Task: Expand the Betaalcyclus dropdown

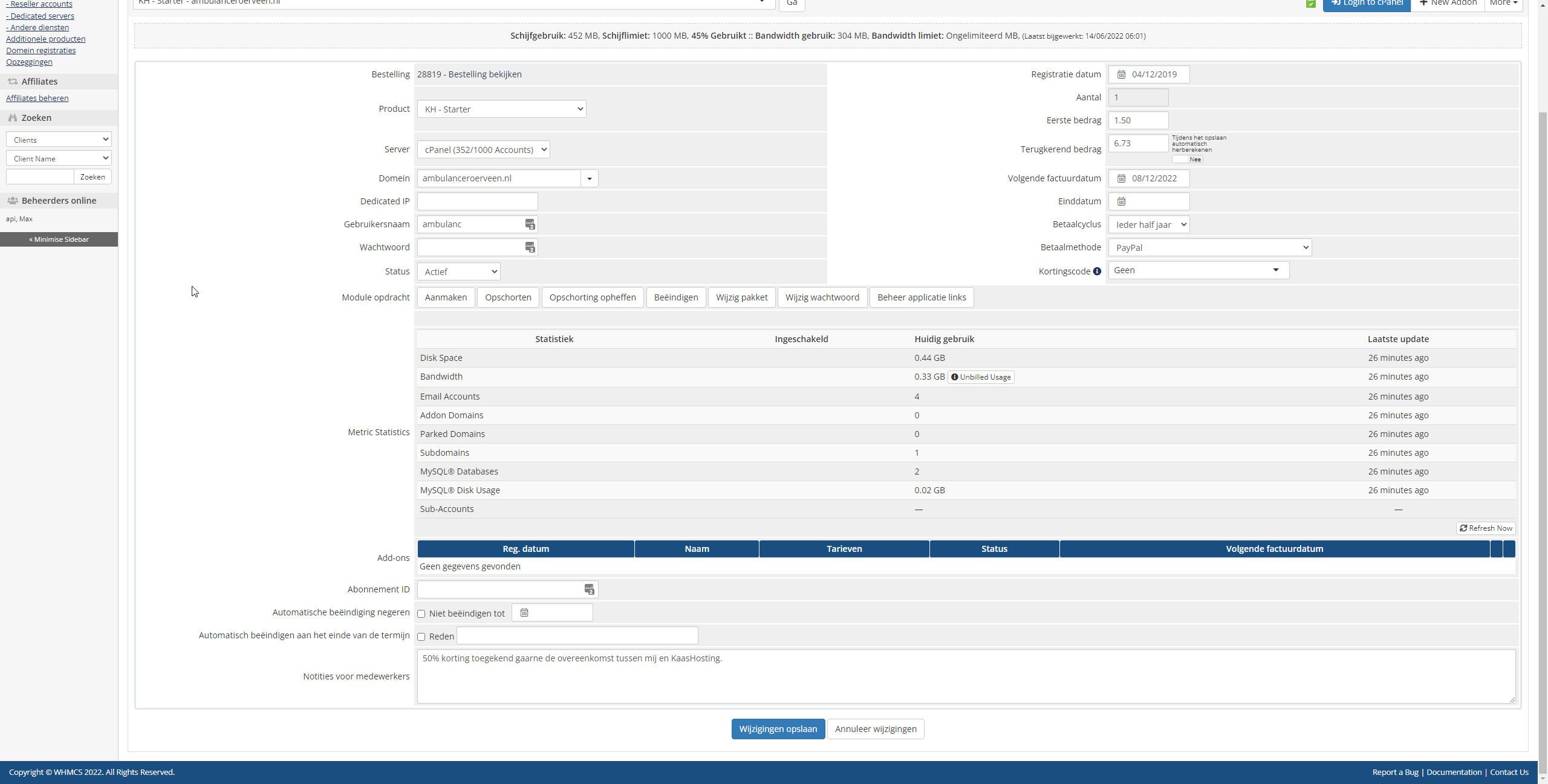Action: coord(1148,225)
